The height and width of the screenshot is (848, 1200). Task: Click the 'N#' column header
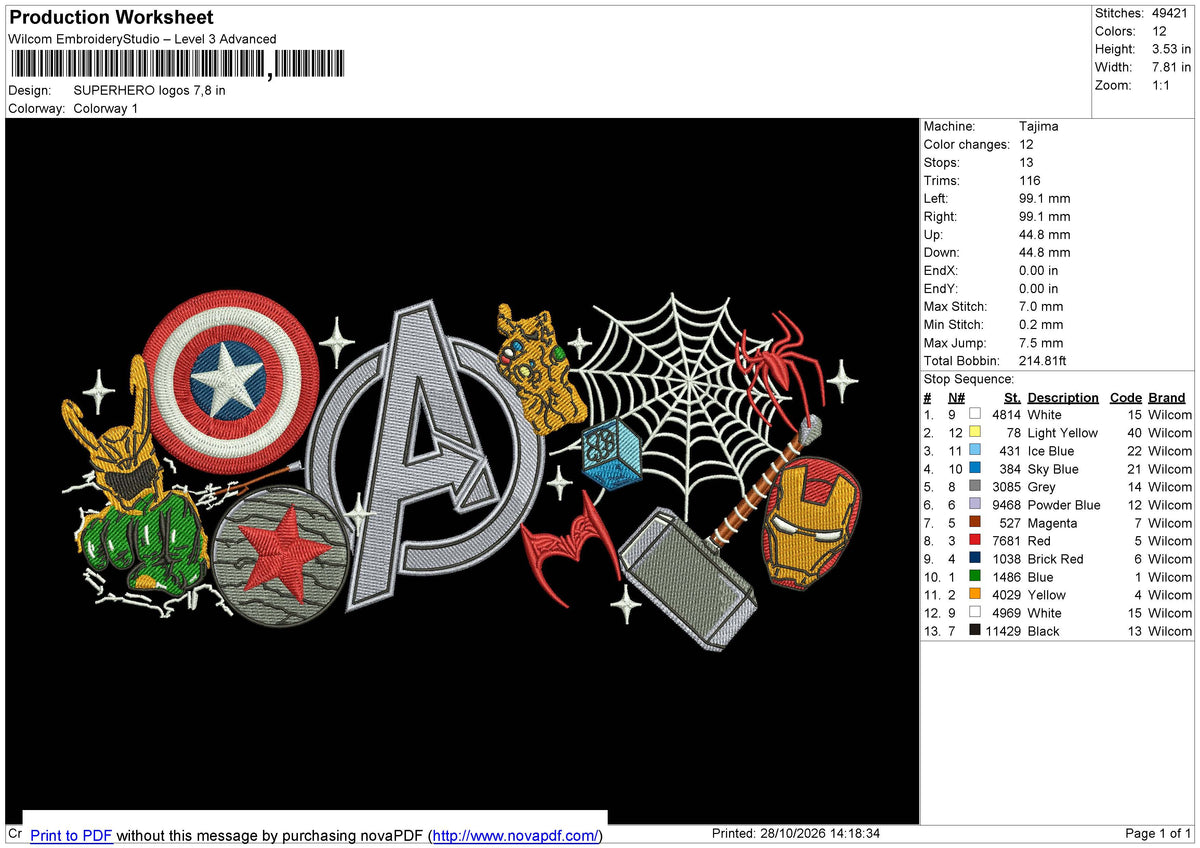click(958, 397)
